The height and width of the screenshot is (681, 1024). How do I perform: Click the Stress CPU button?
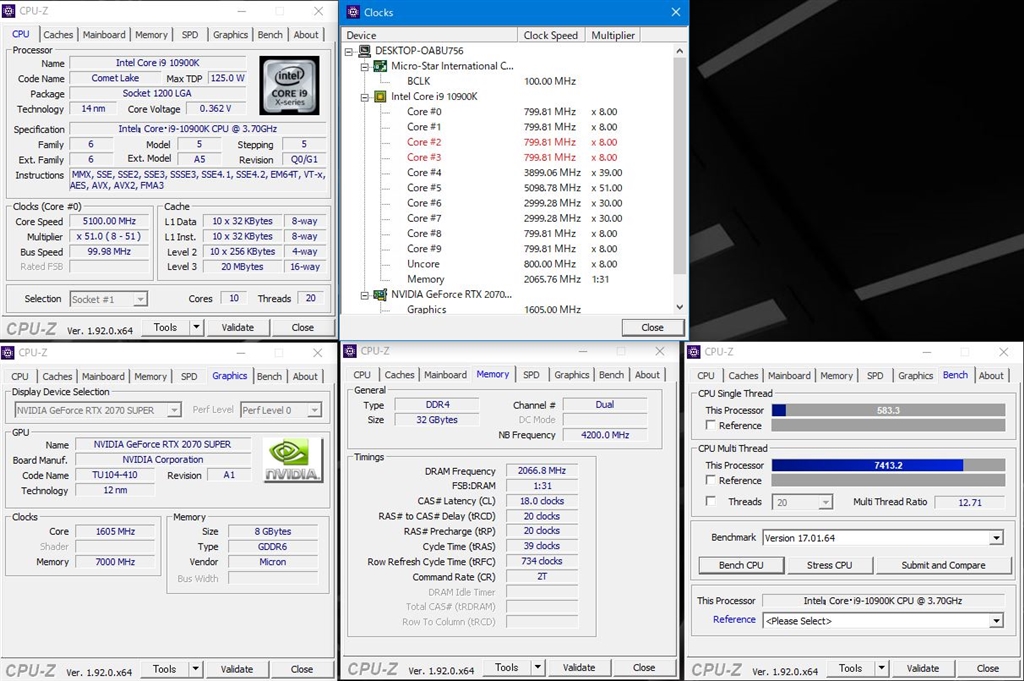(829, 565)
